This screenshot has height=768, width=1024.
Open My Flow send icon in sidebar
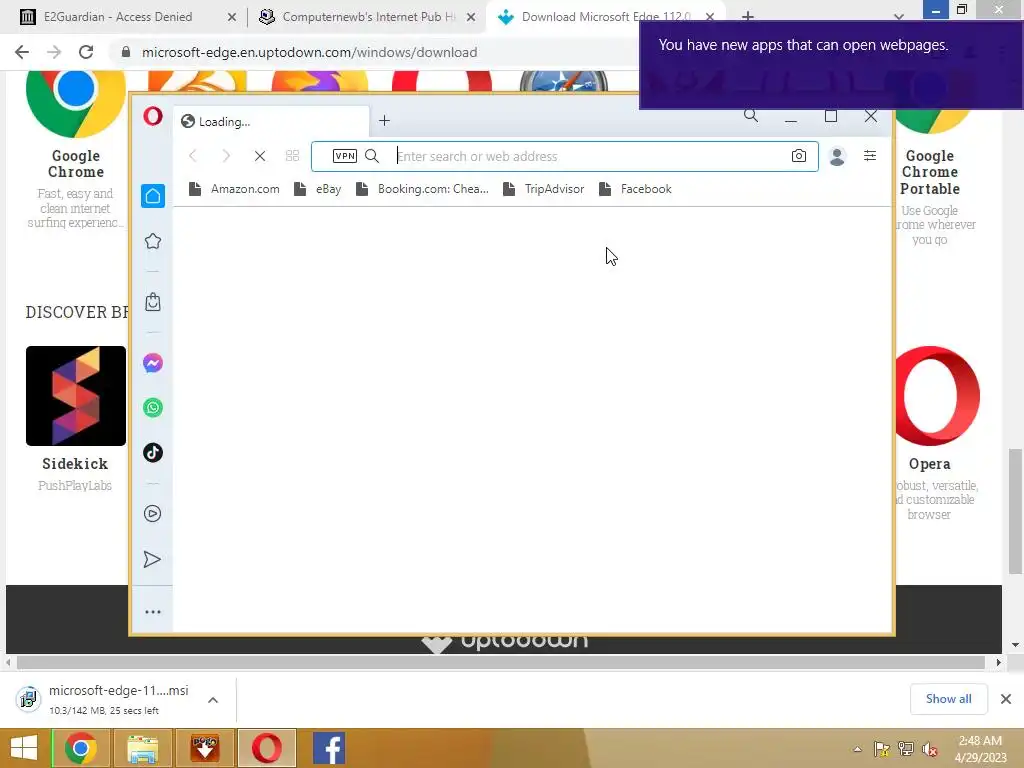tap(152, 560)
